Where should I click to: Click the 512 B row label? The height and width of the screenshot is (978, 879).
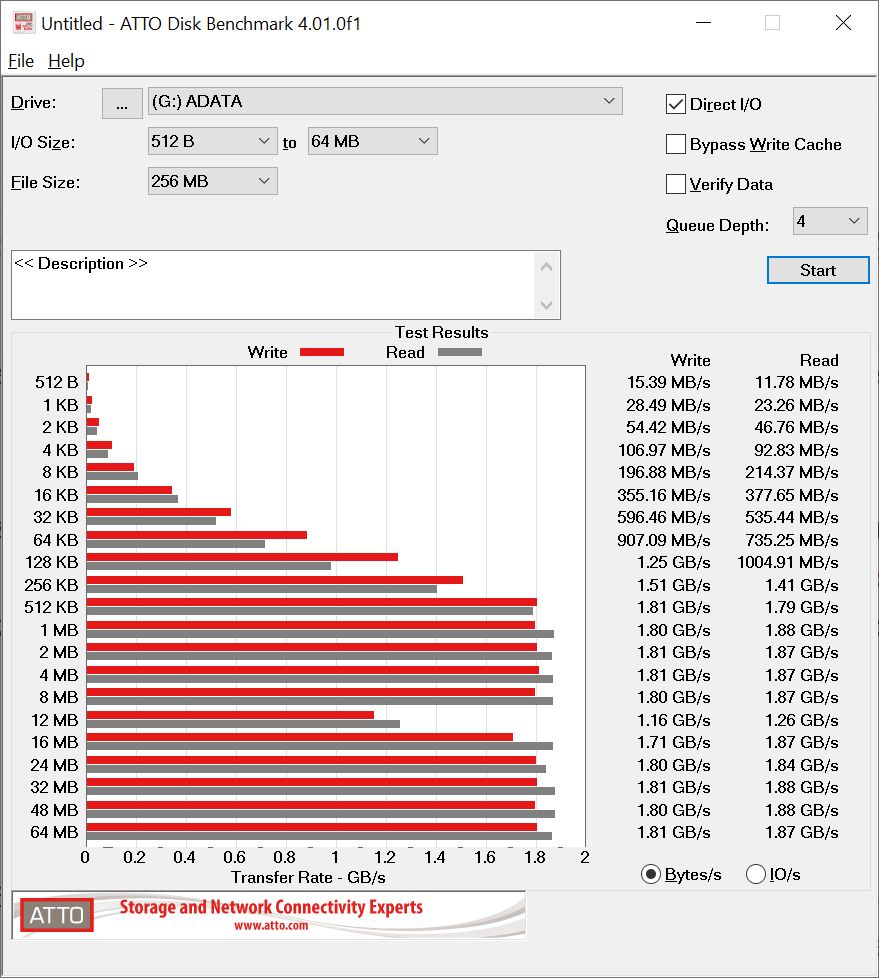pos(57,382)
